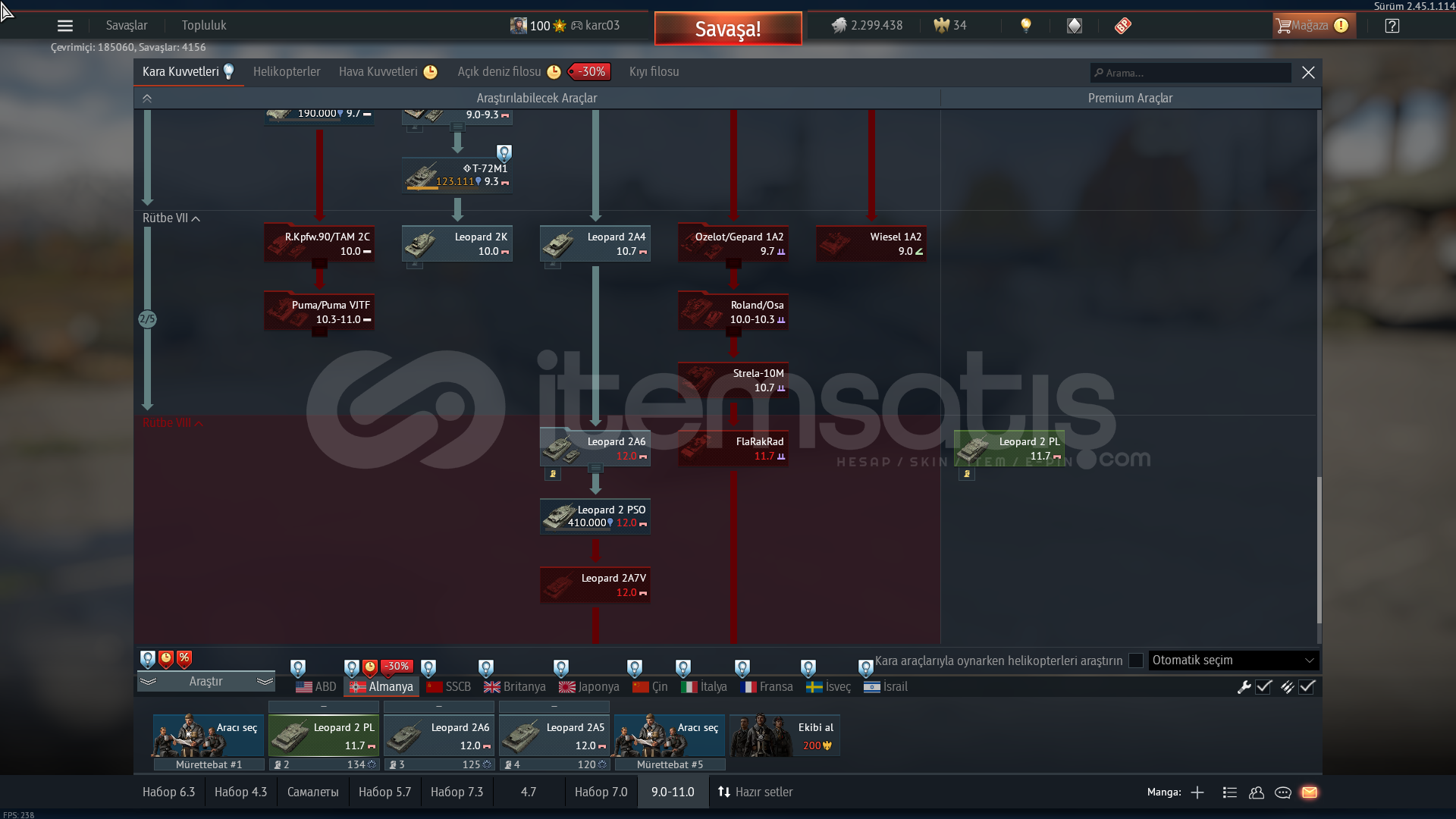Screen dimensions: 1456x819
Task: Toggle the auto-refill ammo checkbox
Action: [1307, 687]
